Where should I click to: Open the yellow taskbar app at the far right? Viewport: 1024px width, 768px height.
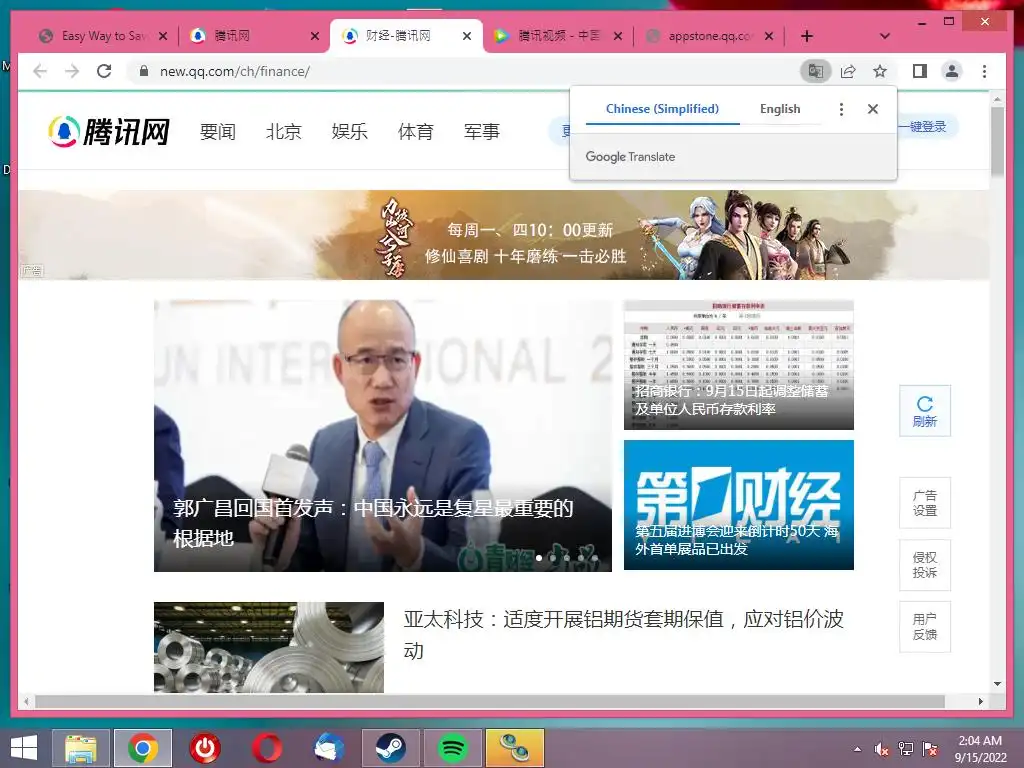(x=515, y=748)
